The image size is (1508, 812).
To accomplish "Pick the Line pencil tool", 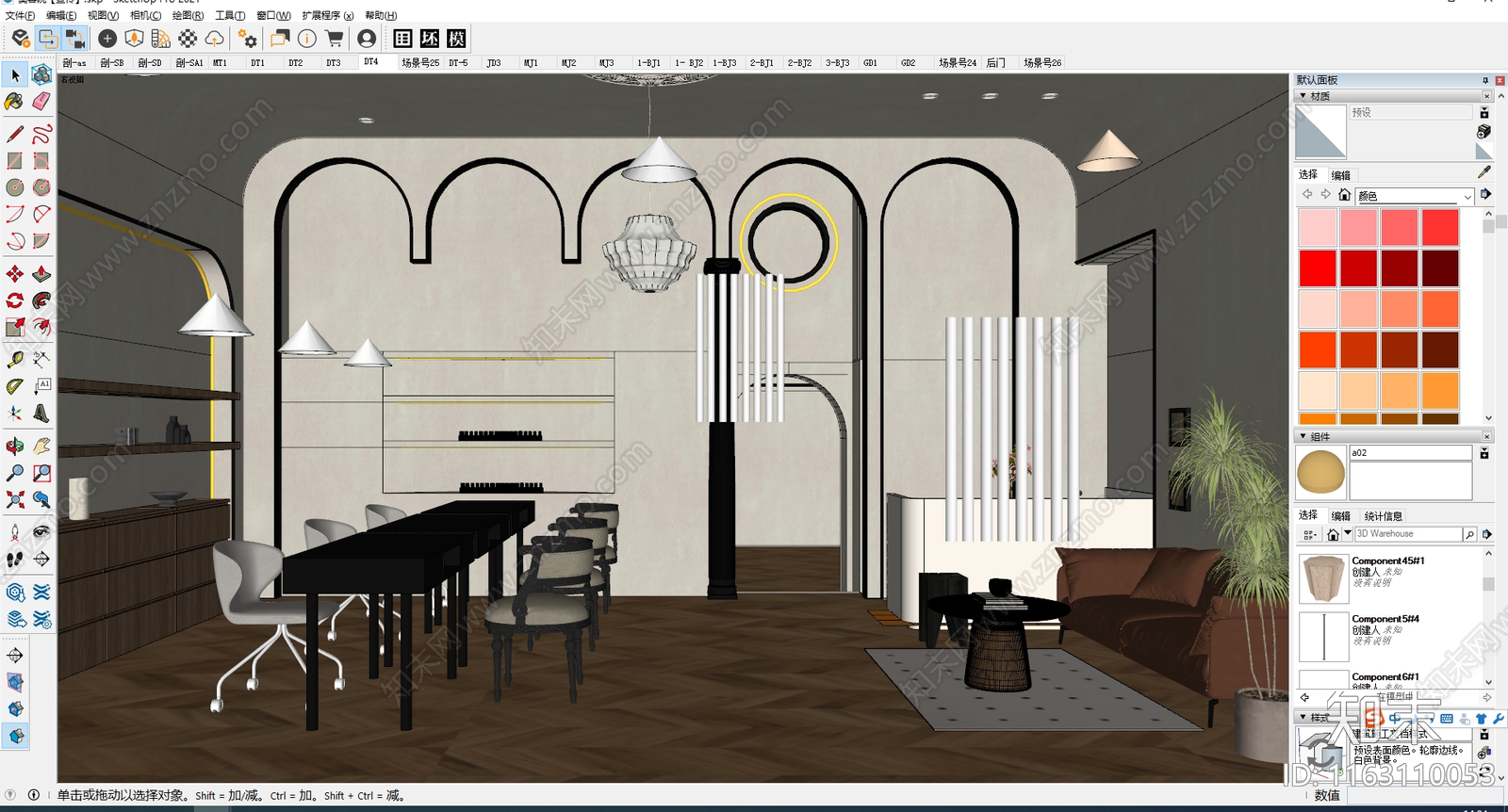I will (15, 134).
